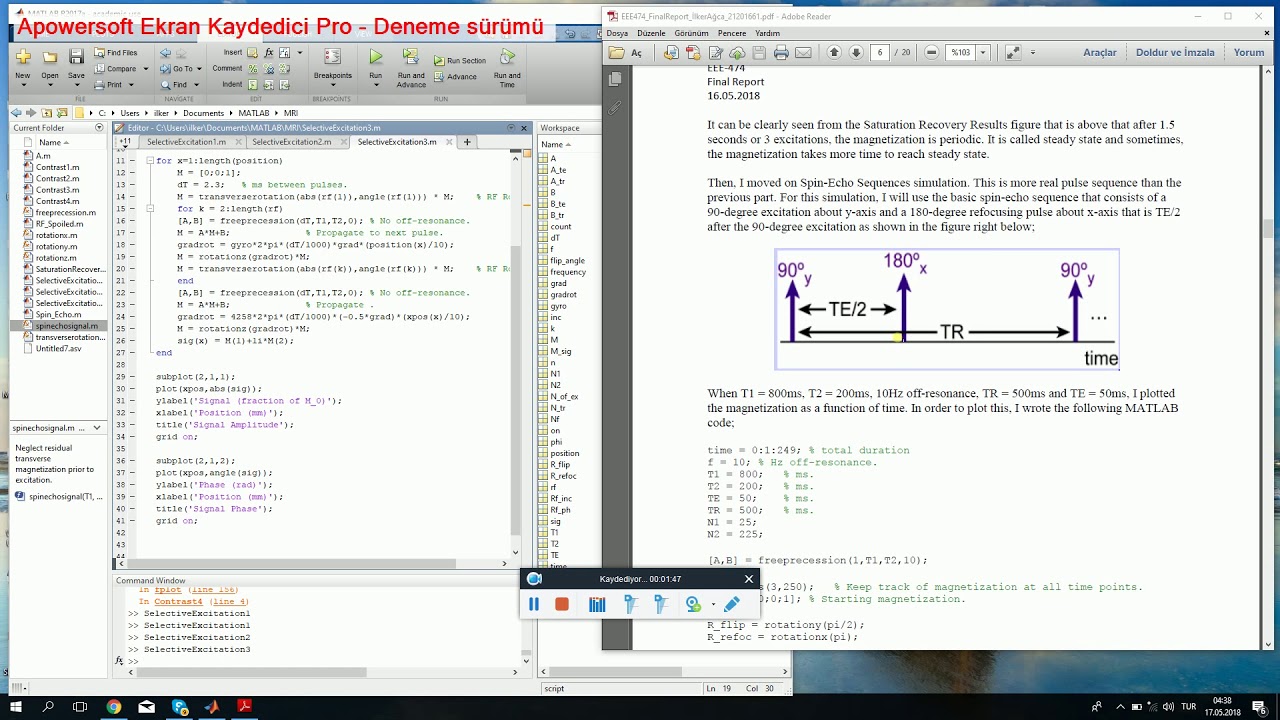Collapse the for loop at line 11

(149, 160)
